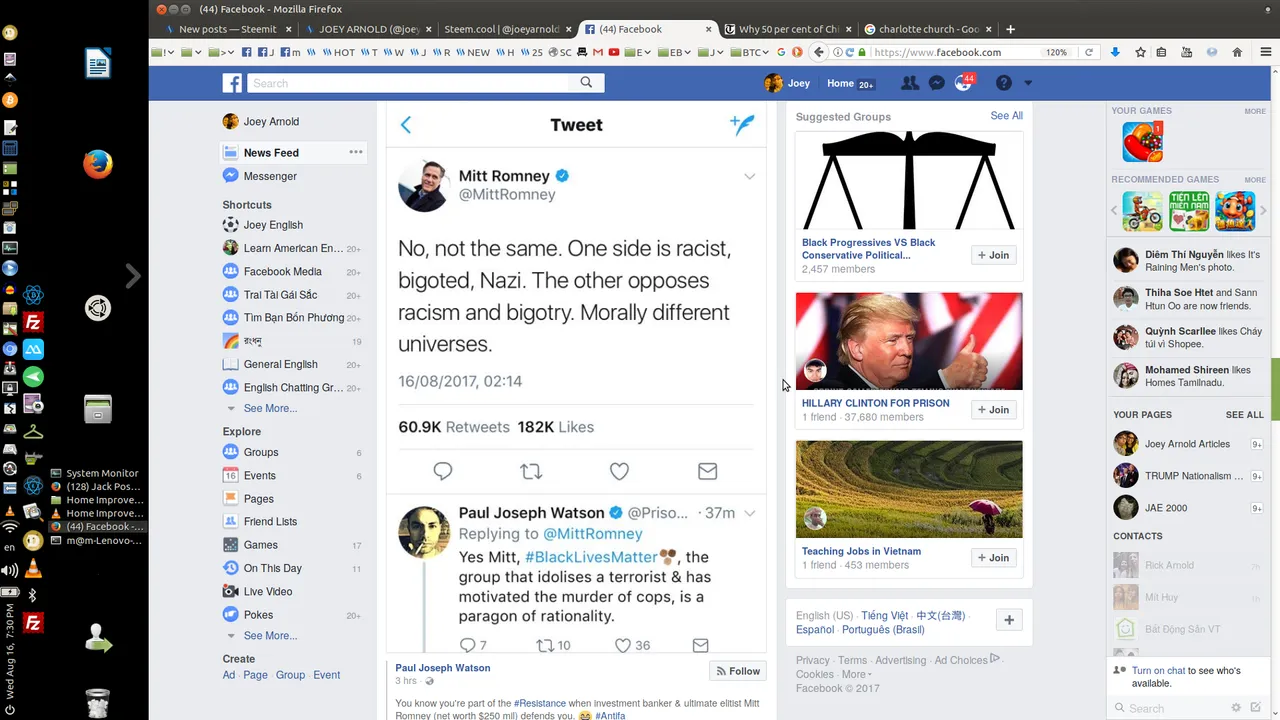This screenshot has width=1280, height=720.
Task: Open News Feed options ellipsis
Action: coord(356,152)
